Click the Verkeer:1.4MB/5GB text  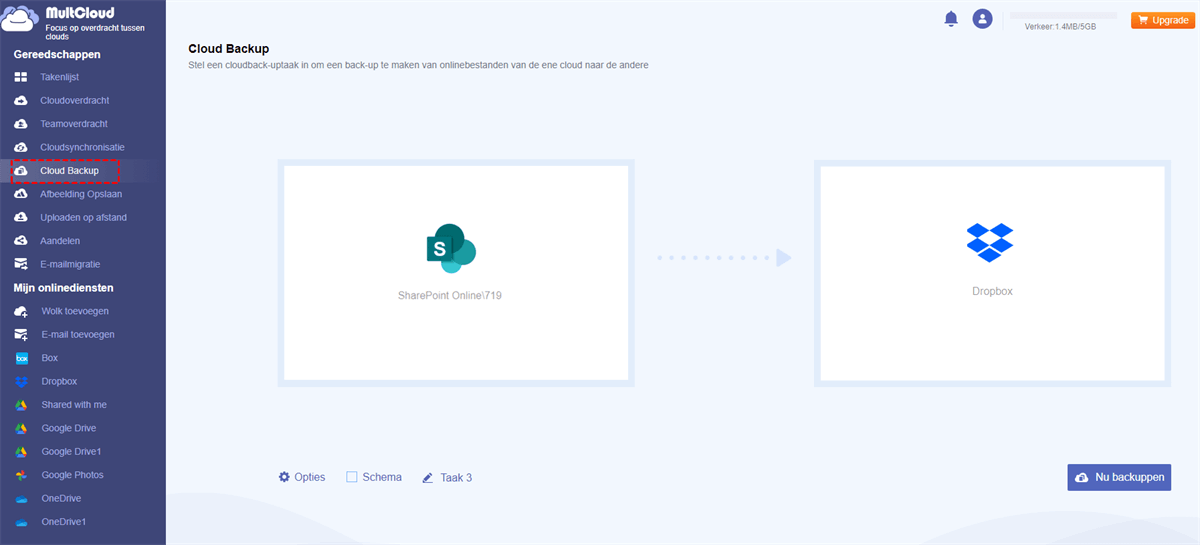[1060, 27]
